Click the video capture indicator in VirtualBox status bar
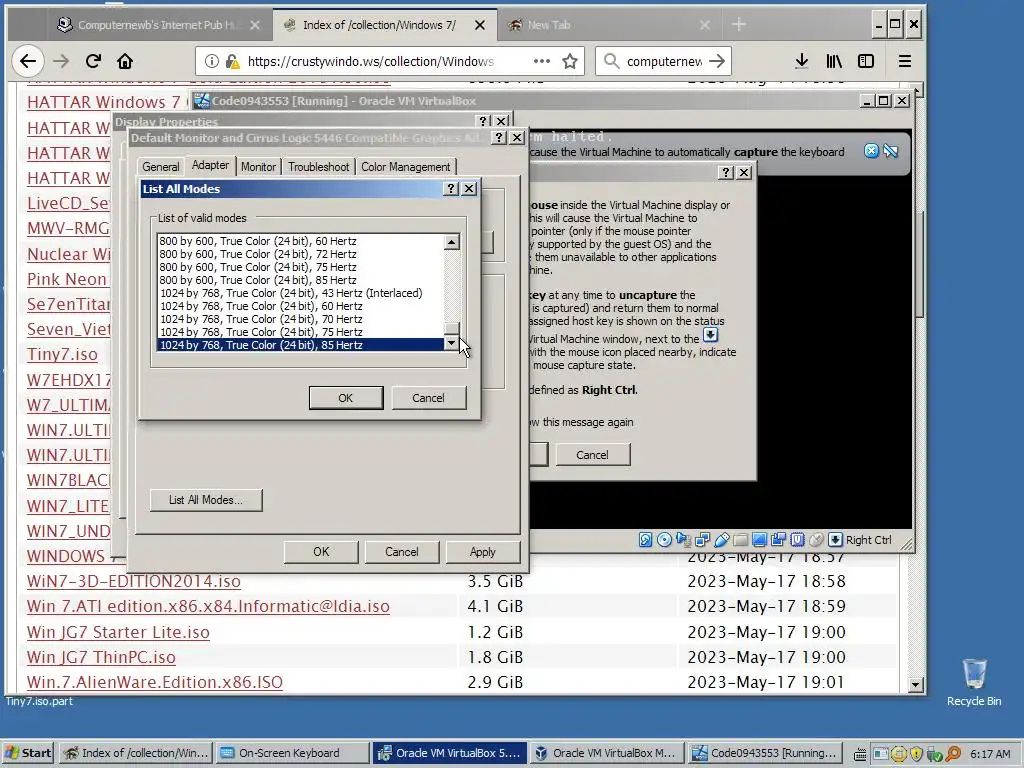 778,540
